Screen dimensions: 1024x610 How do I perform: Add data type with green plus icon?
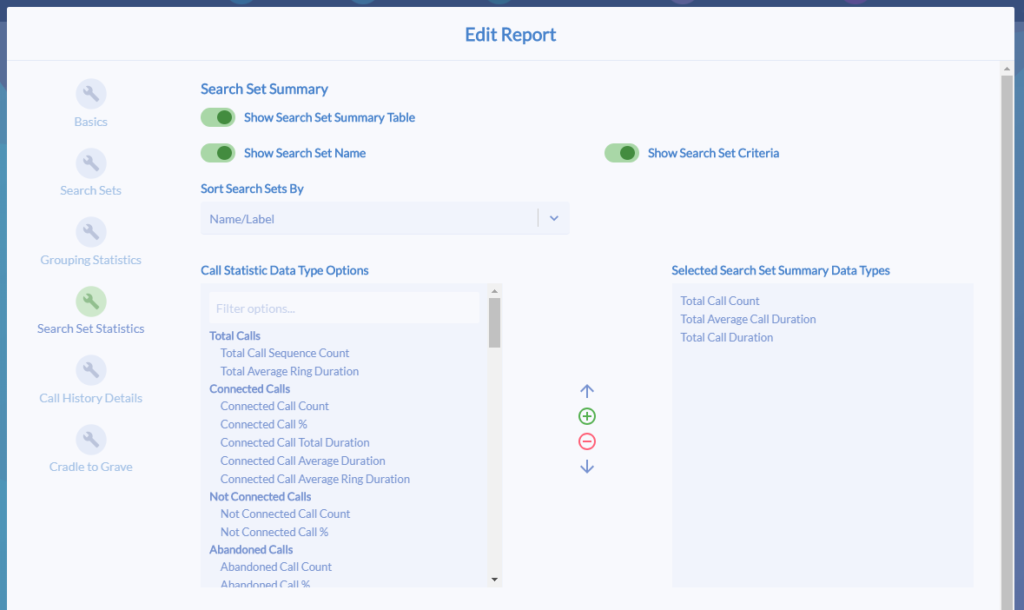(586, 416)
